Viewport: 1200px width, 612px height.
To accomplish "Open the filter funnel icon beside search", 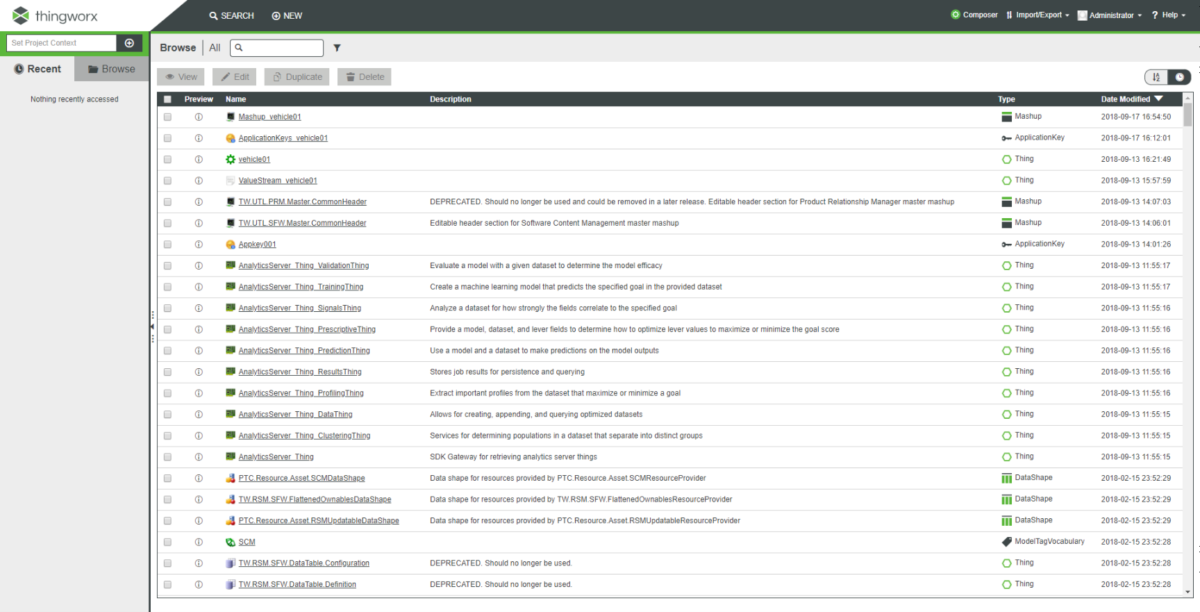I will 337,47.
